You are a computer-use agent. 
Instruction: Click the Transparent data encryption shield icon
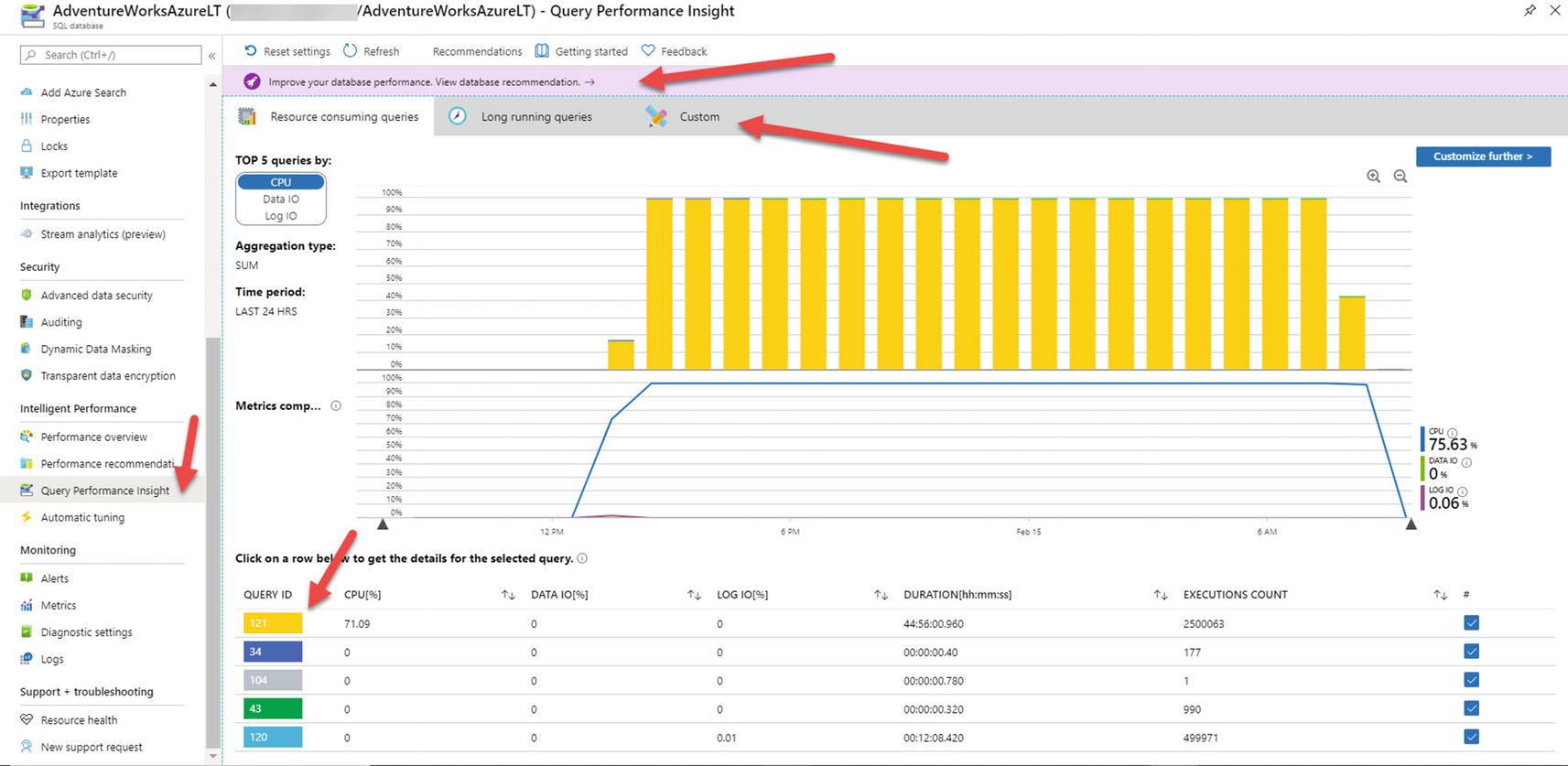point(27,375)
